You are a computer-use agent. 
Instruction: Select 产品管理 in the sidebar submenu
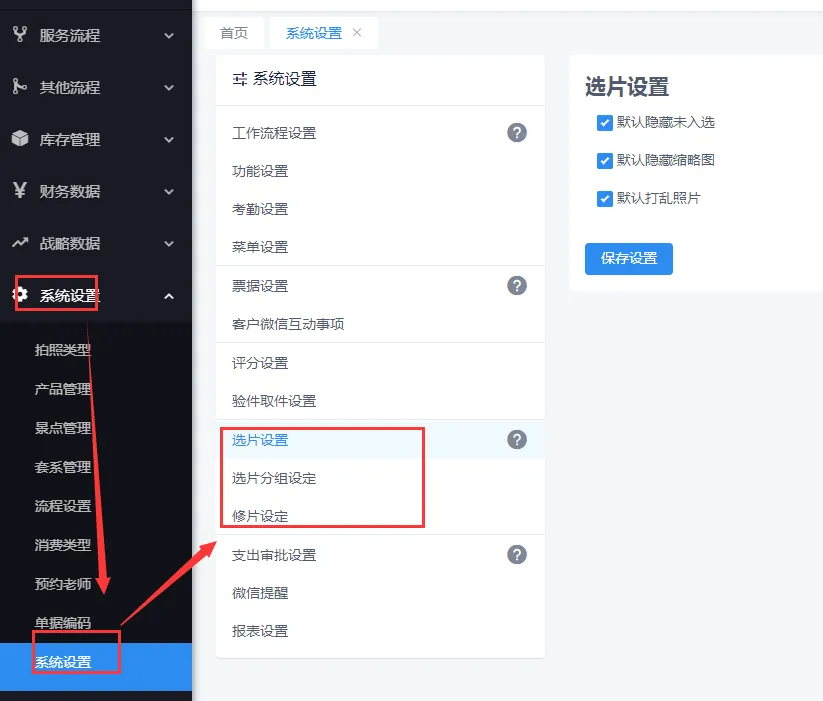[x=63, y=389]
